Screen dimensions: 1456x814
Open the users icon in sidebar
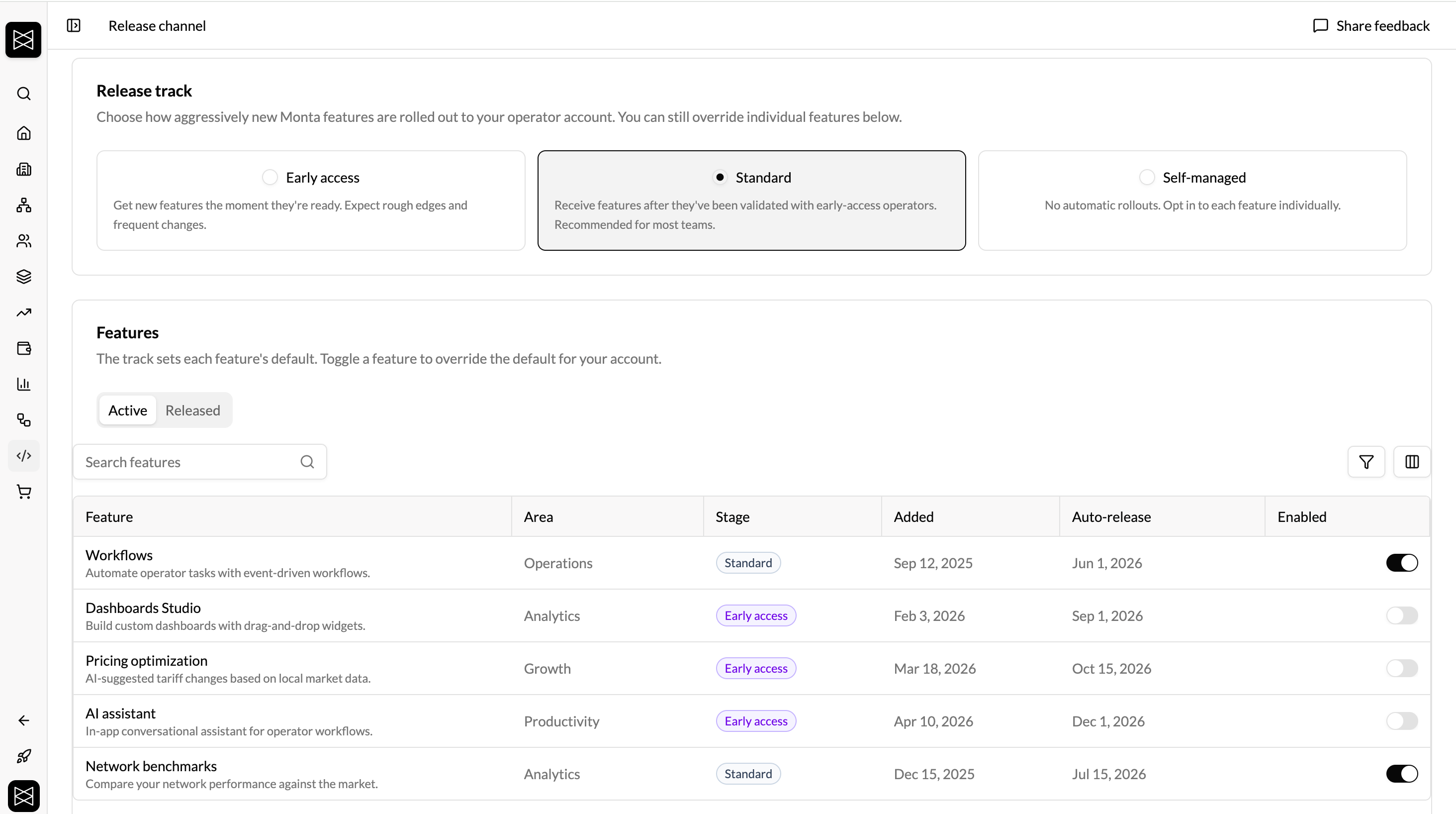tap(24, 241)
